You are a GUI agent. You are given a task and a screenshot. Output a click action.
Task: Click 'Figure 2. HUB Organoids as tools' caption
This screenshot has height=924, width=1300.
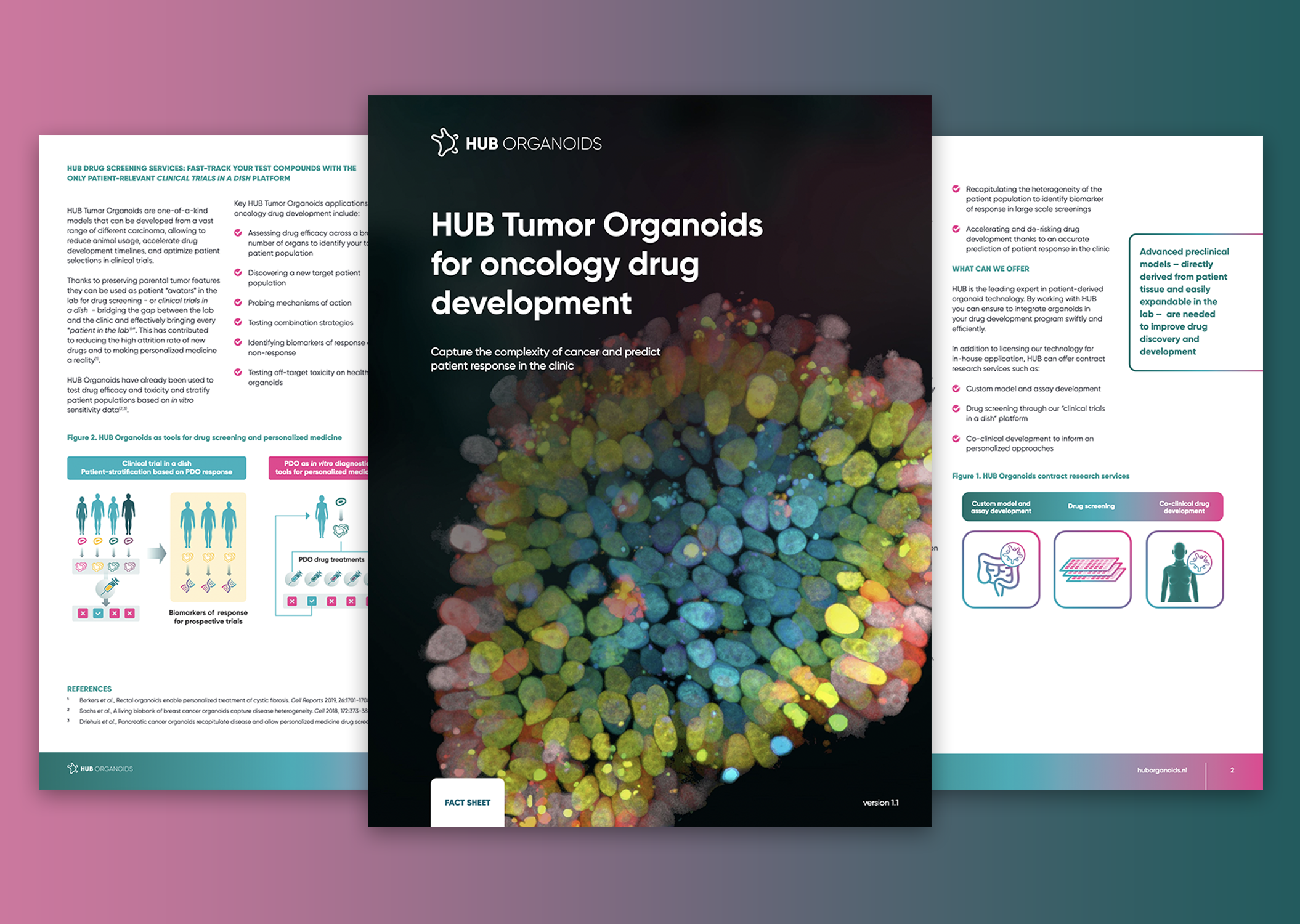205,437
